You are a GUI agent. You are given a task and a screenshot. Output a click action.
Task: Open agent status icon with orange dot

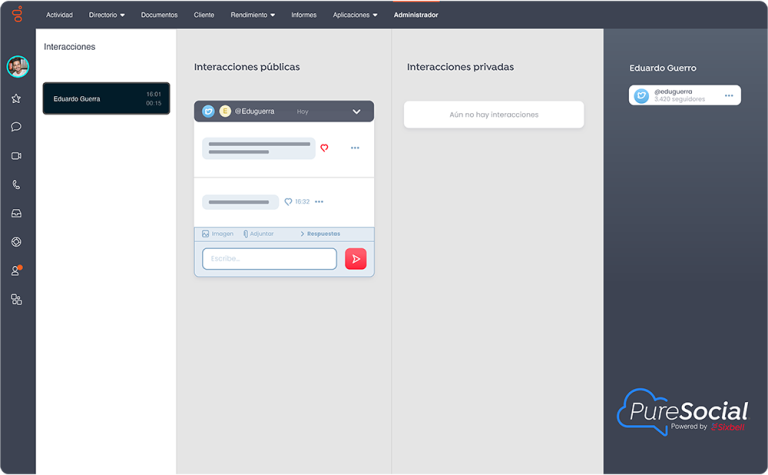point(17,270)
